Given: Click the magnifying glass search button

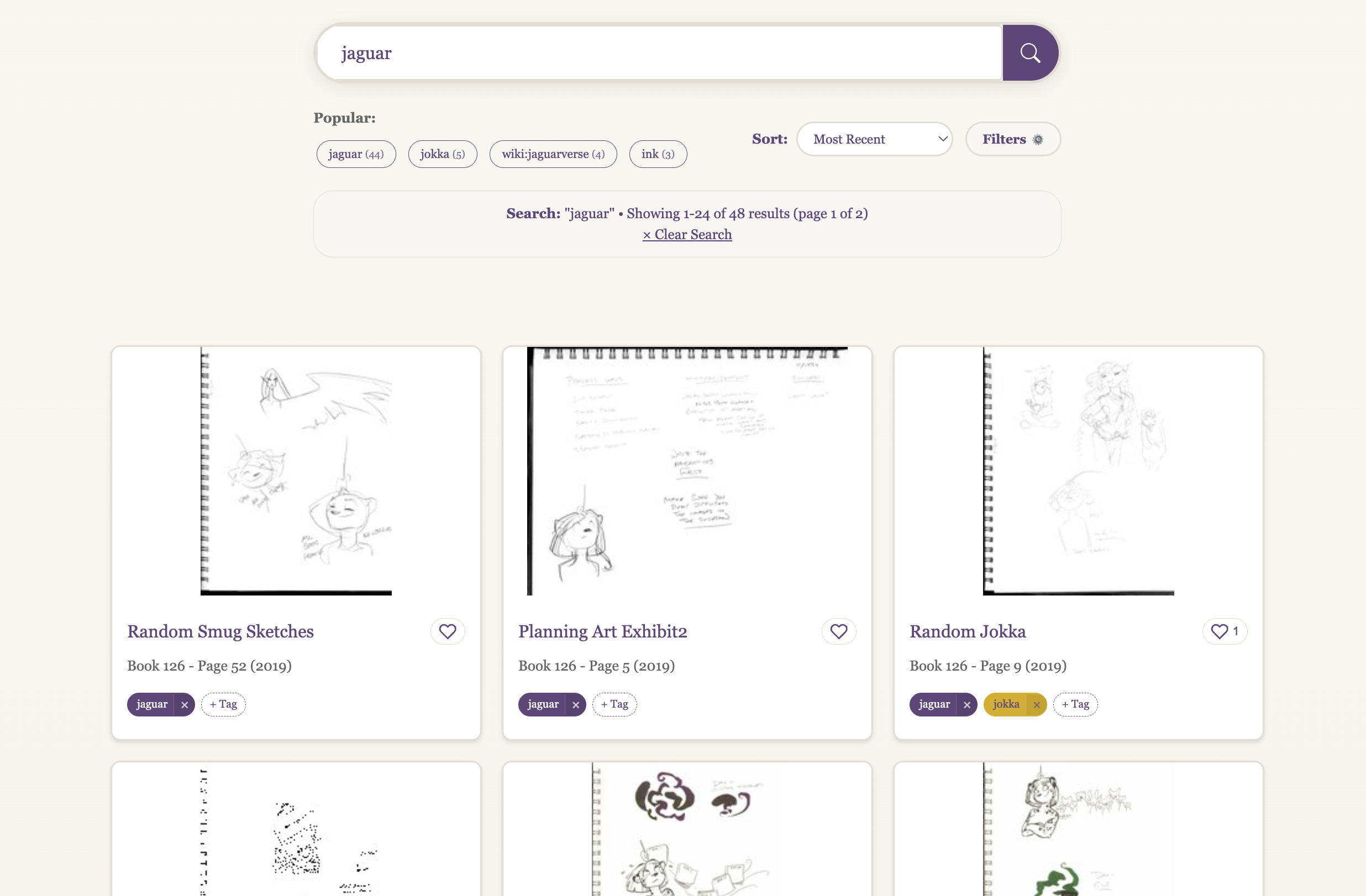Looking at the screenshot, I should click(1029, 53).
